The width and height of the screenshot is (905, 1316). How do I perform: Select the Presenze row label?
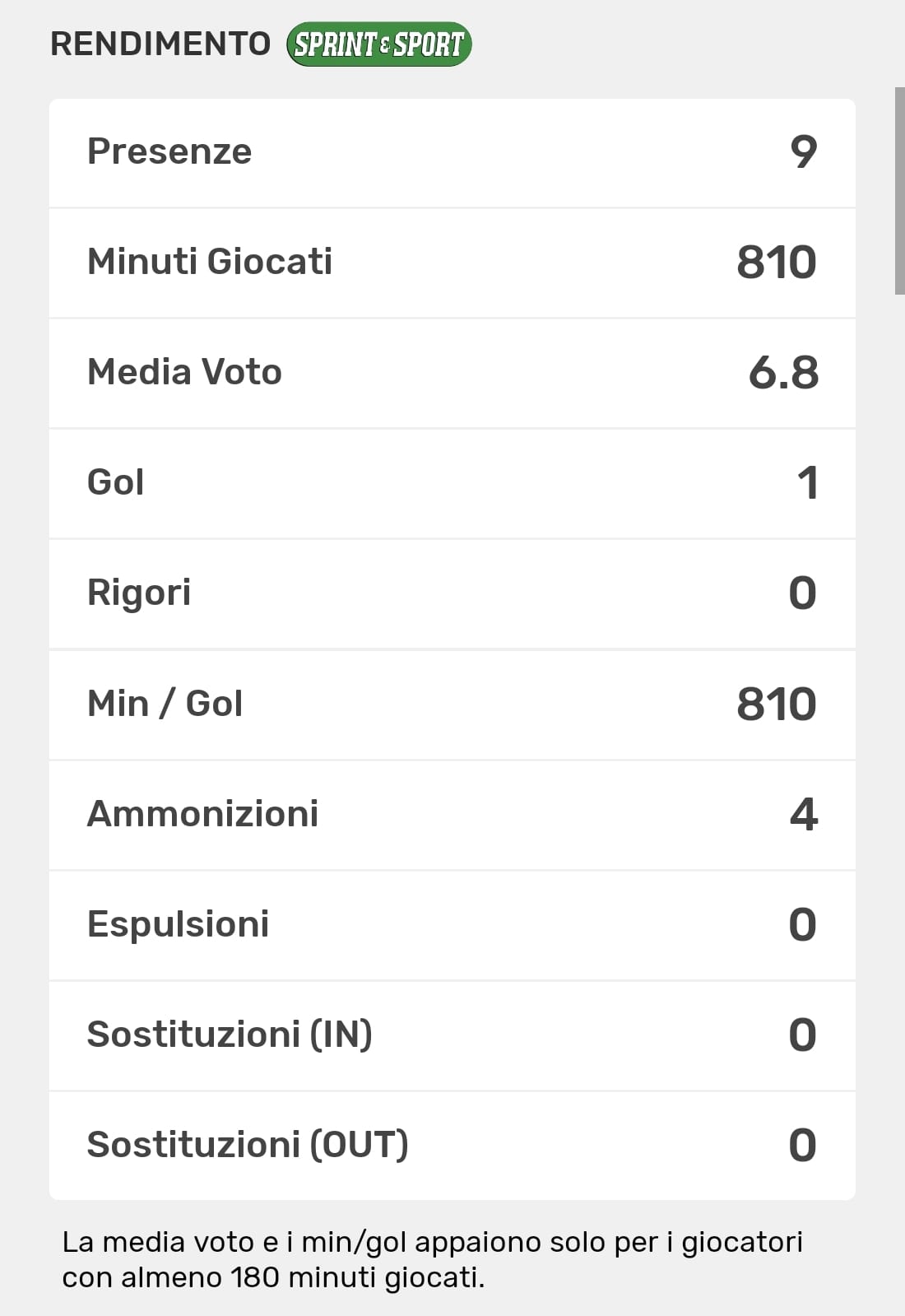click(169, 151)
